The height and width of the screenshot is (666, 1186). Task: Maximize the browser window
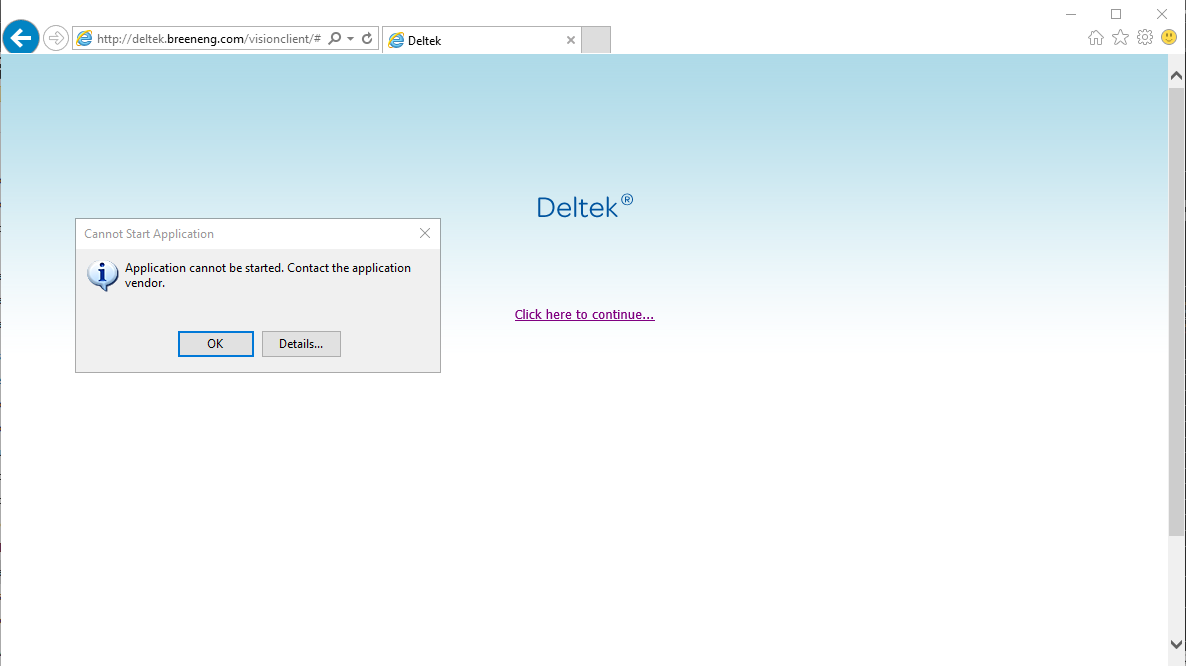(x=1116, y=14)
